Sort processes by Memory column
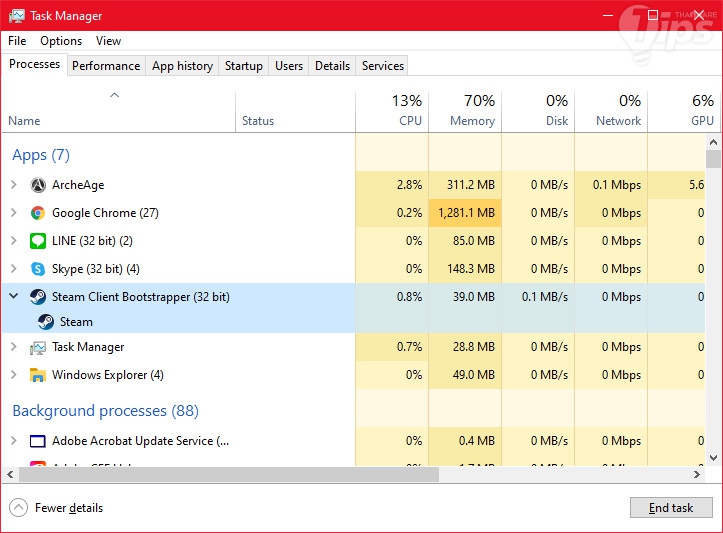The width and height of the screenshot is (723, 533). pyautogui.click(x=465, y=112)
